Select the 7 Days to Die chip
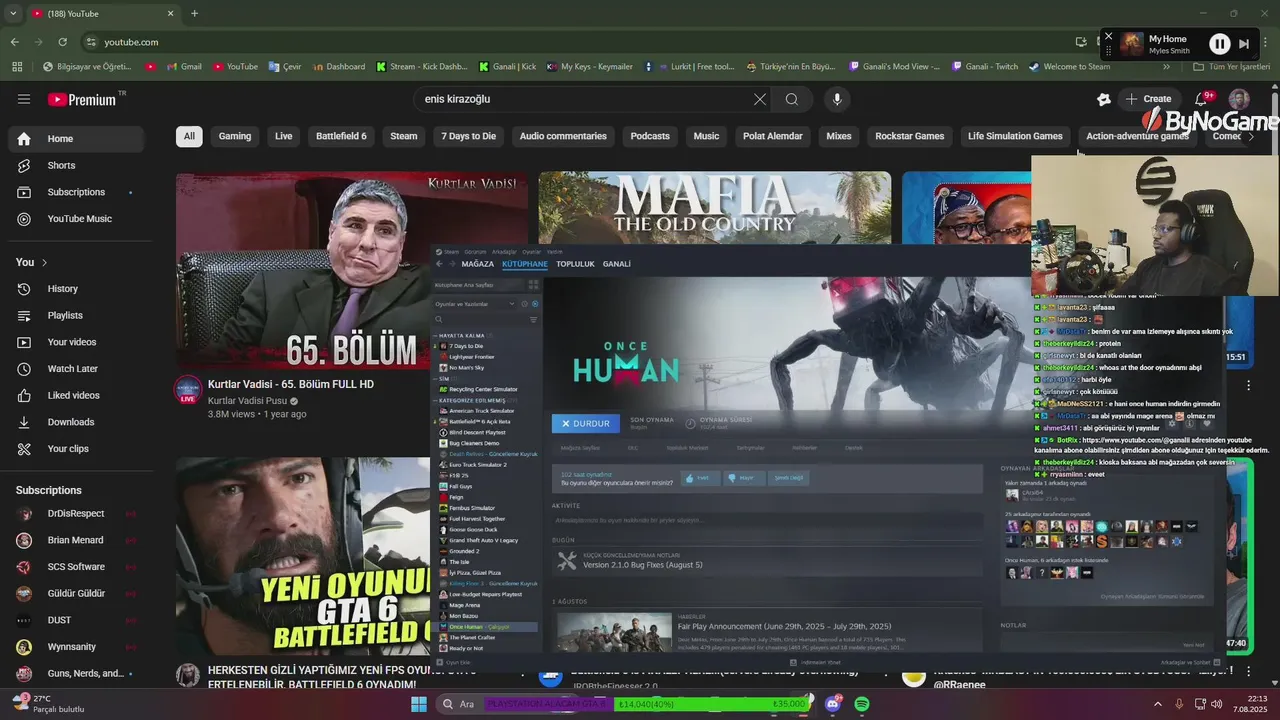This screenshot has height=720, width=1280. [x=468, y=136]
